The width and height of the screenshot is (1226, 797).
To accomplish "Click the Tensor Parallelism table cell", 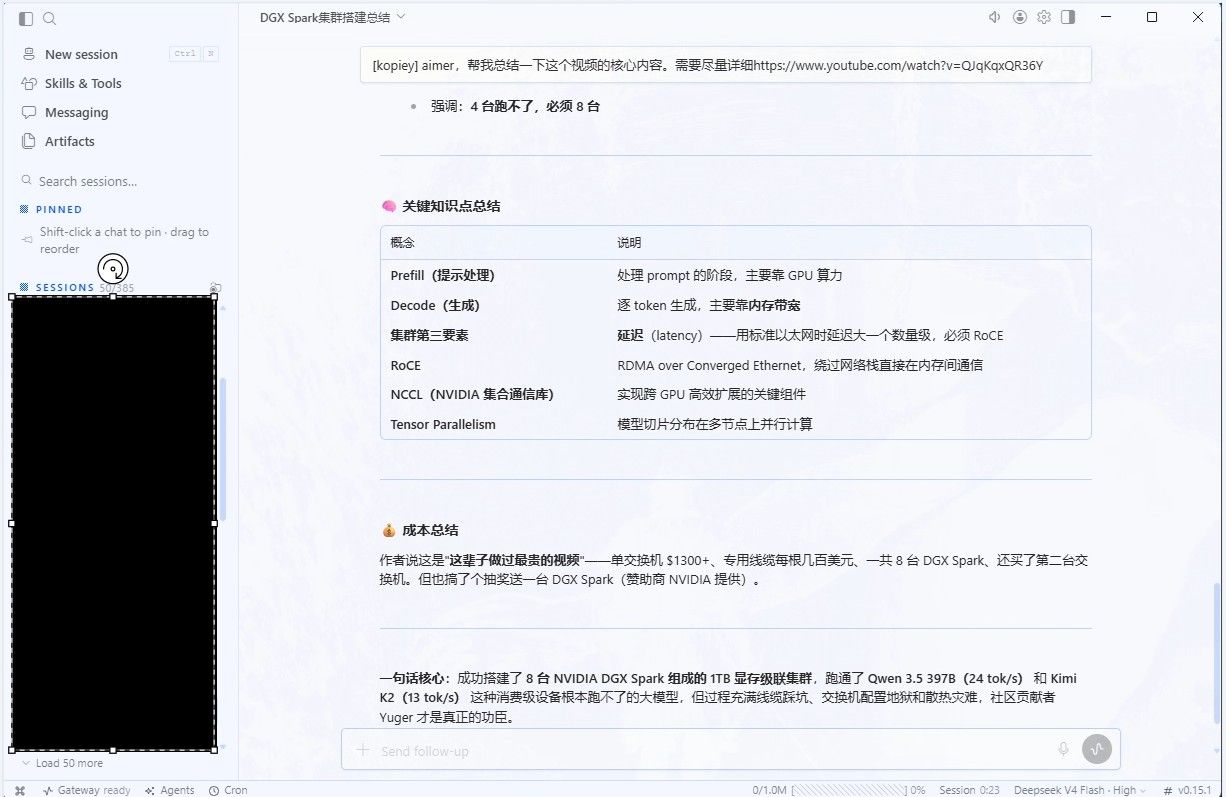I will click(443, 424).
